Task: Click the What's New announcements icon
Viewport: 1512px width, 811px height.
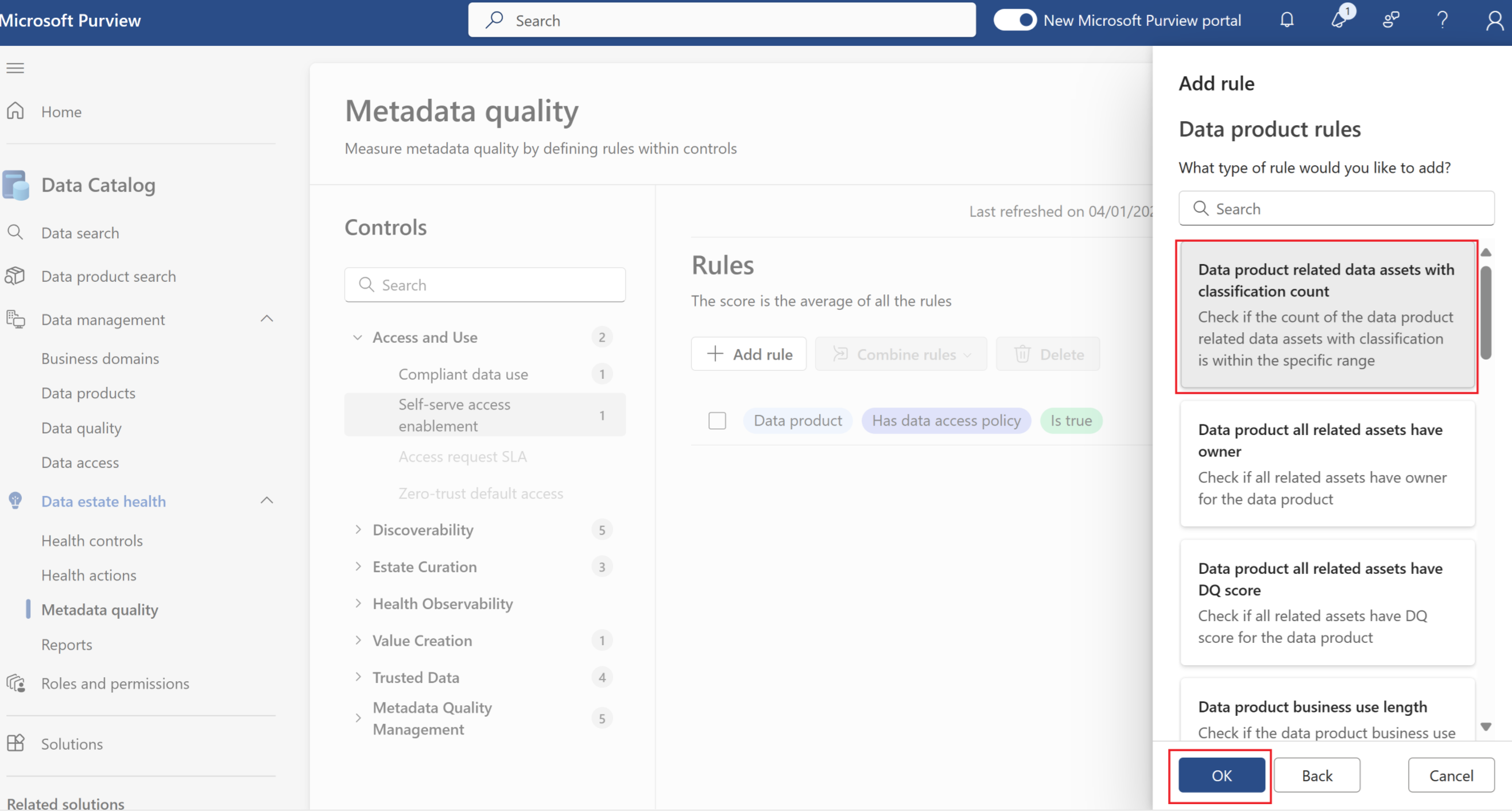Action: coord(1339,21)
